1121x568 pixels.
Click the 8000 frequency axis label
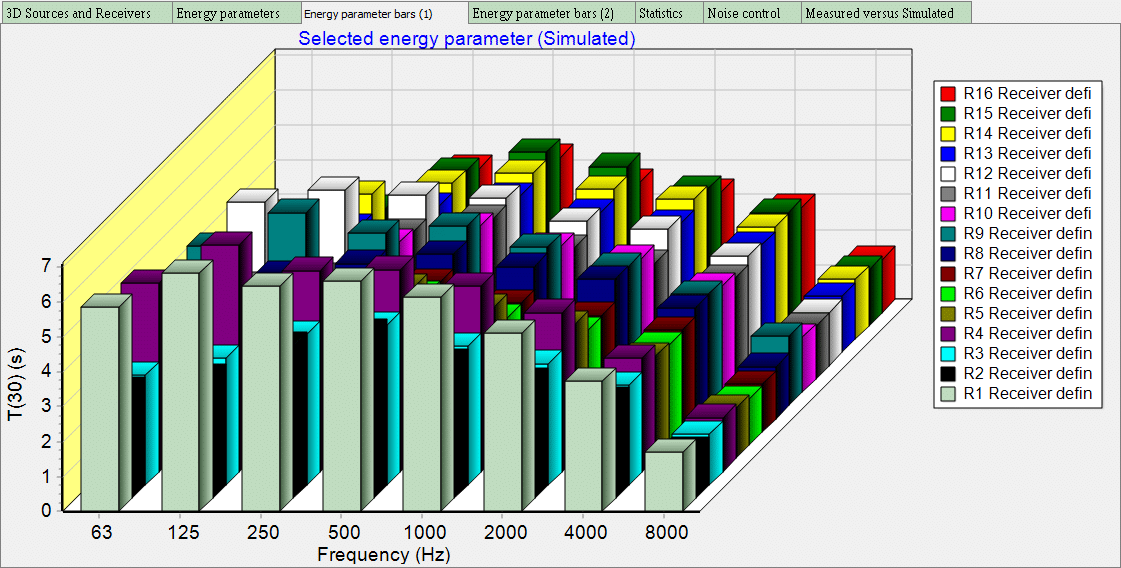click(x=667, y=533)
